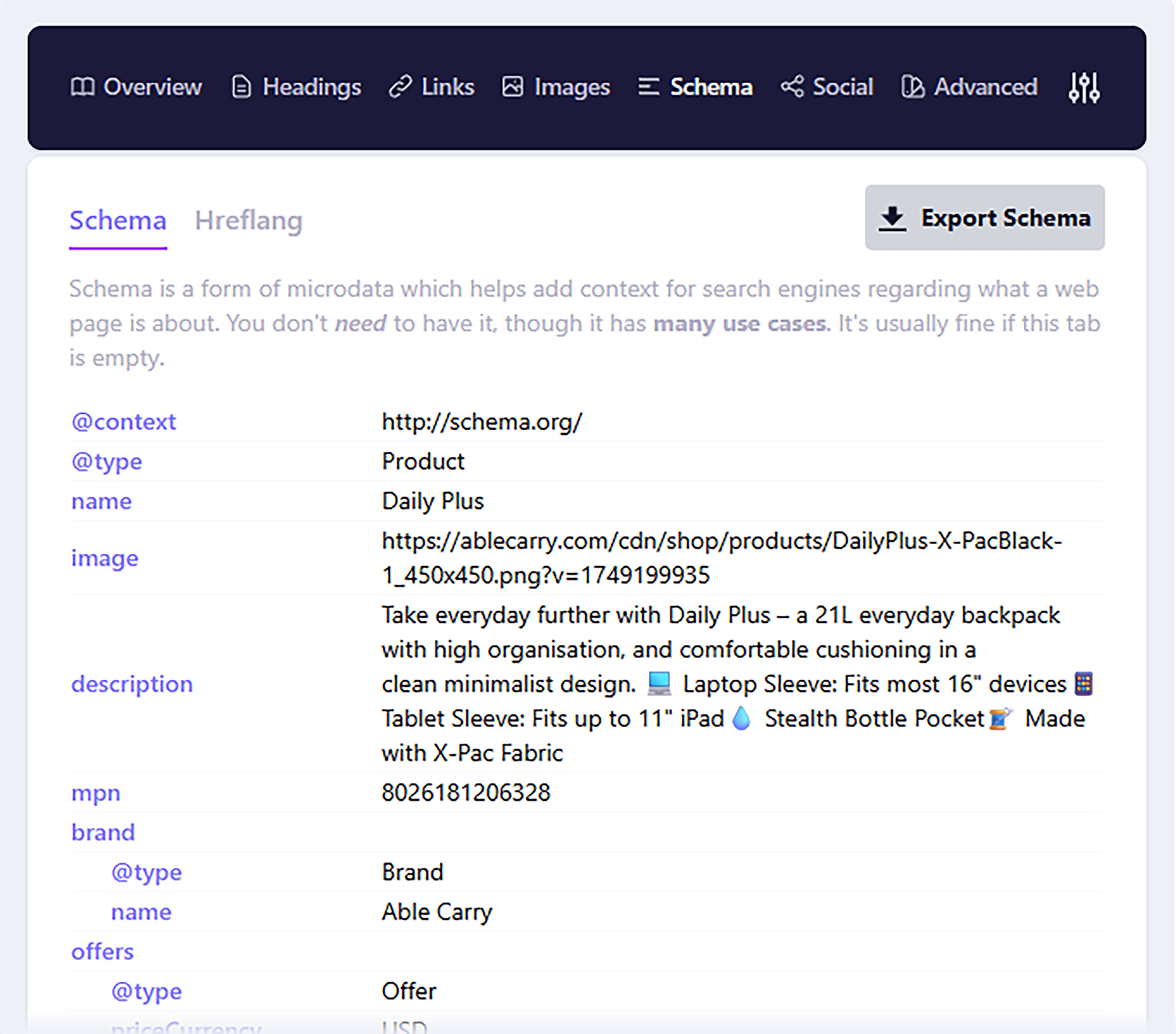Select the Daily Plus product name value
Screen dimensions: 1176x1034
pyautogui.click(x=432, y=501)
